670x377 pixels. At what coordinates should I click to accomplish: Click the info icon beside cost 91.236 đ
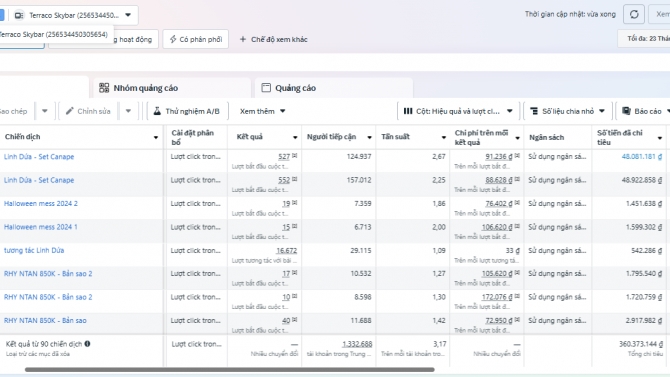pos(517,156)
